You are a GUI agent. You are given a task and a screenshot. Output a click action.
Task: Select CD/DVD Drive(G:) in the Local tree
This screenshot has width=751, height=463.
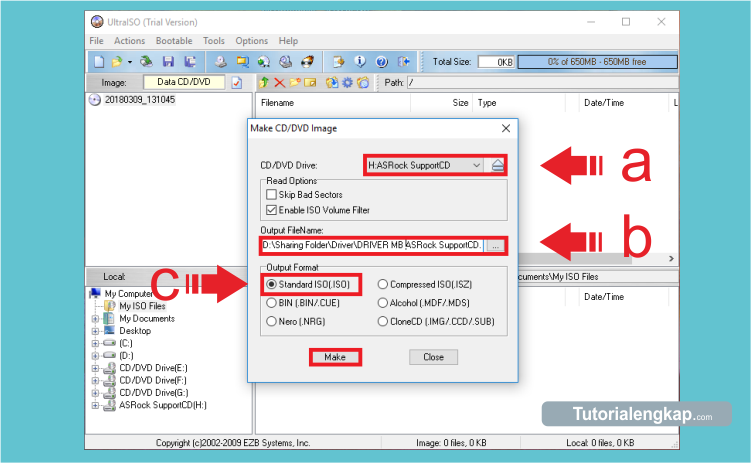pos(153,393)
